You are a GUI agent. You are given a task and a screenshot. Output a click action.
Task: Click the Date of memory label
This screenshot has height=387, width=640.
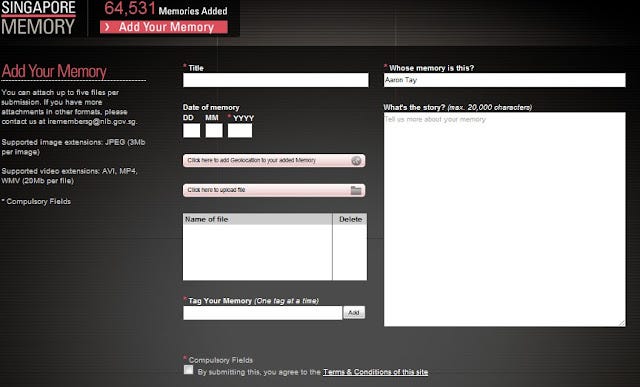tap(211, 107)
